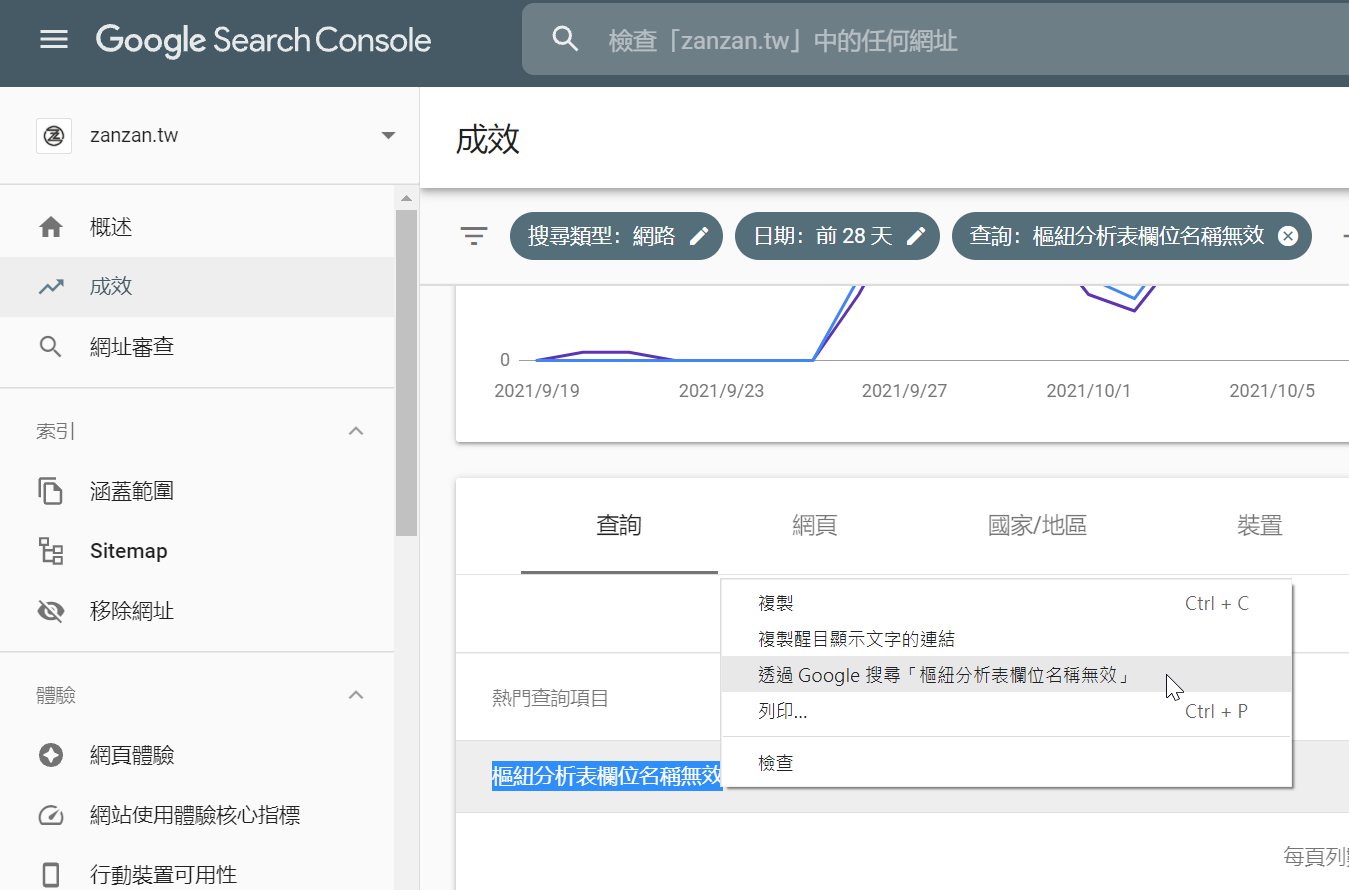Open 移除網址 removals page
1349x890 pixels.
pos(197,611)
